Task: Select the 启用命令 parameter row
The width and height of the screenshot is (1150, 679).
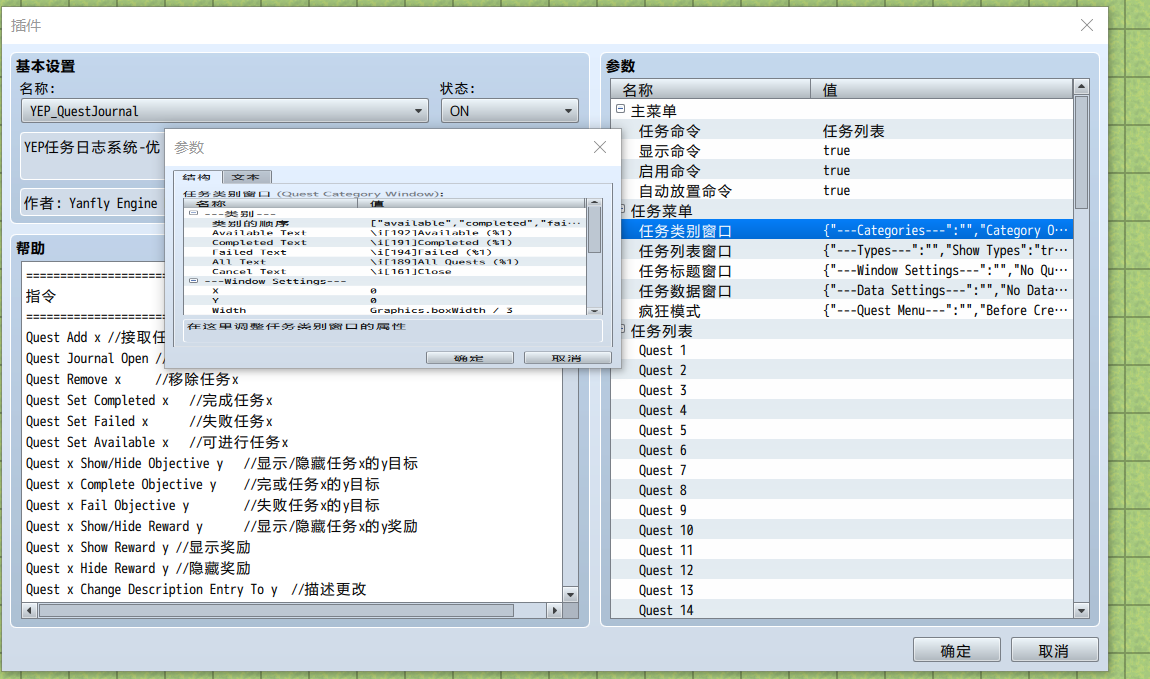Action: tap(842, 170)
